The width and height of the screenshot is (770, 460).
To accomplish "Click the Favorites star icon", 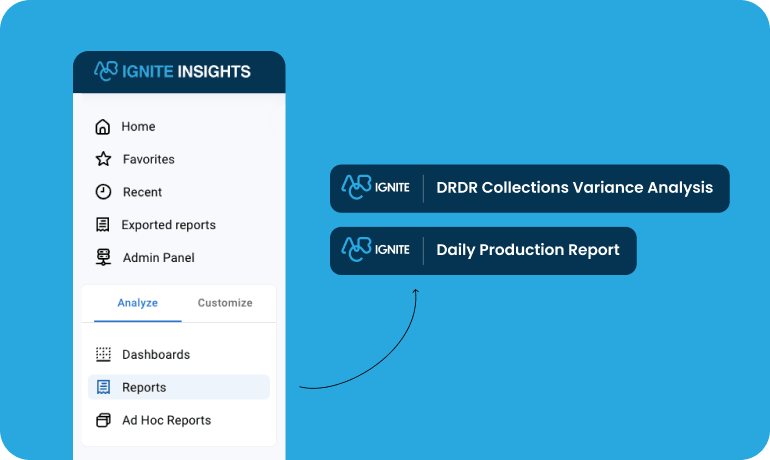I will pos(103,159).
